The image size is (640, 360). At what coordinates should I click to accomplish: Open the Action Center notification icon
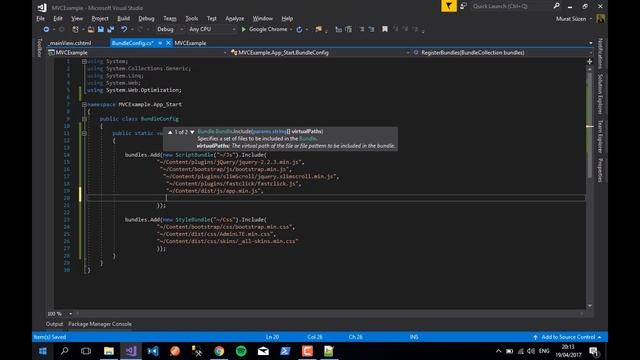pyautogui.click(x=594, y=351)
